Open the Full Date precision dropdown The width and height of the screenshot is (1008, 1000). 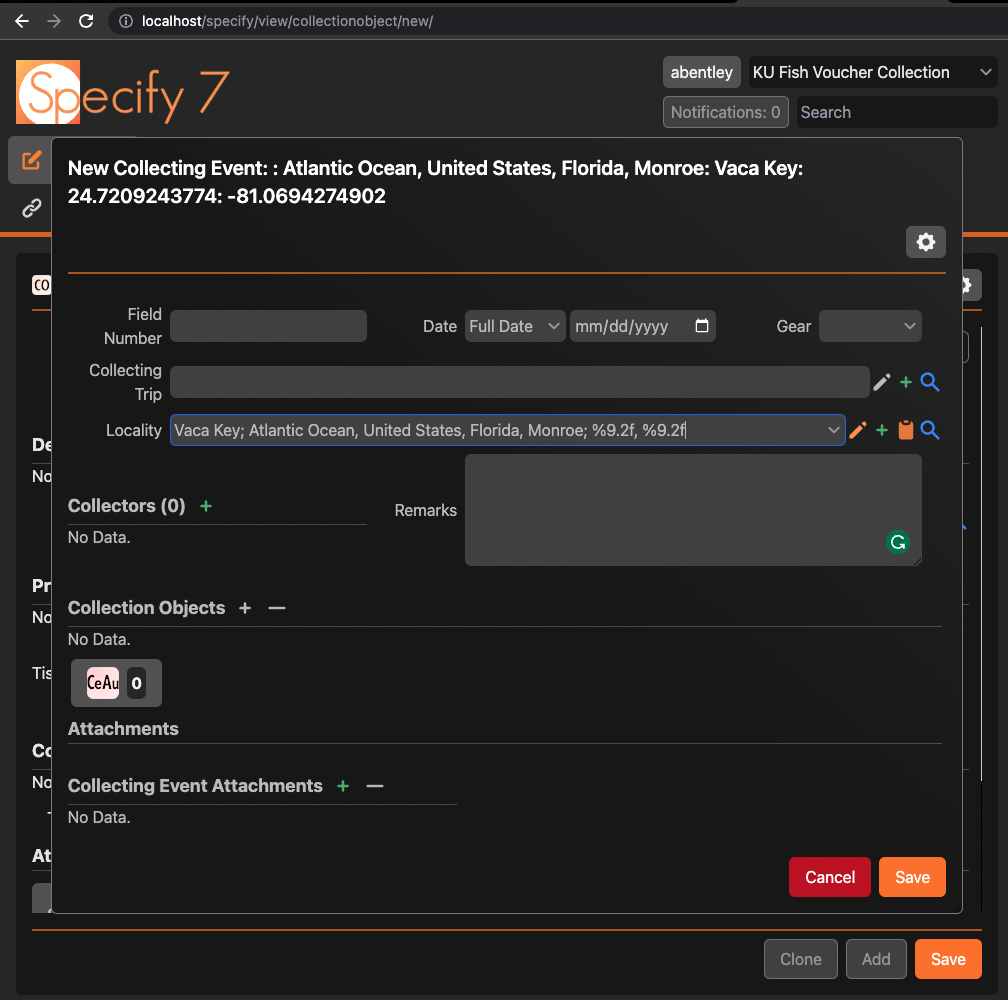click(x=515, y=325)
